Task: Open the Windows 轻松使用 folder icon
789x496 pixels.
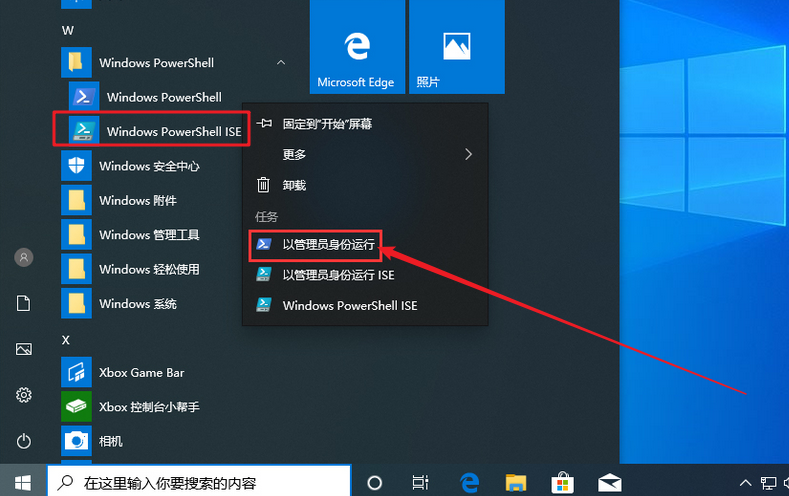Action: coord(76,269)
